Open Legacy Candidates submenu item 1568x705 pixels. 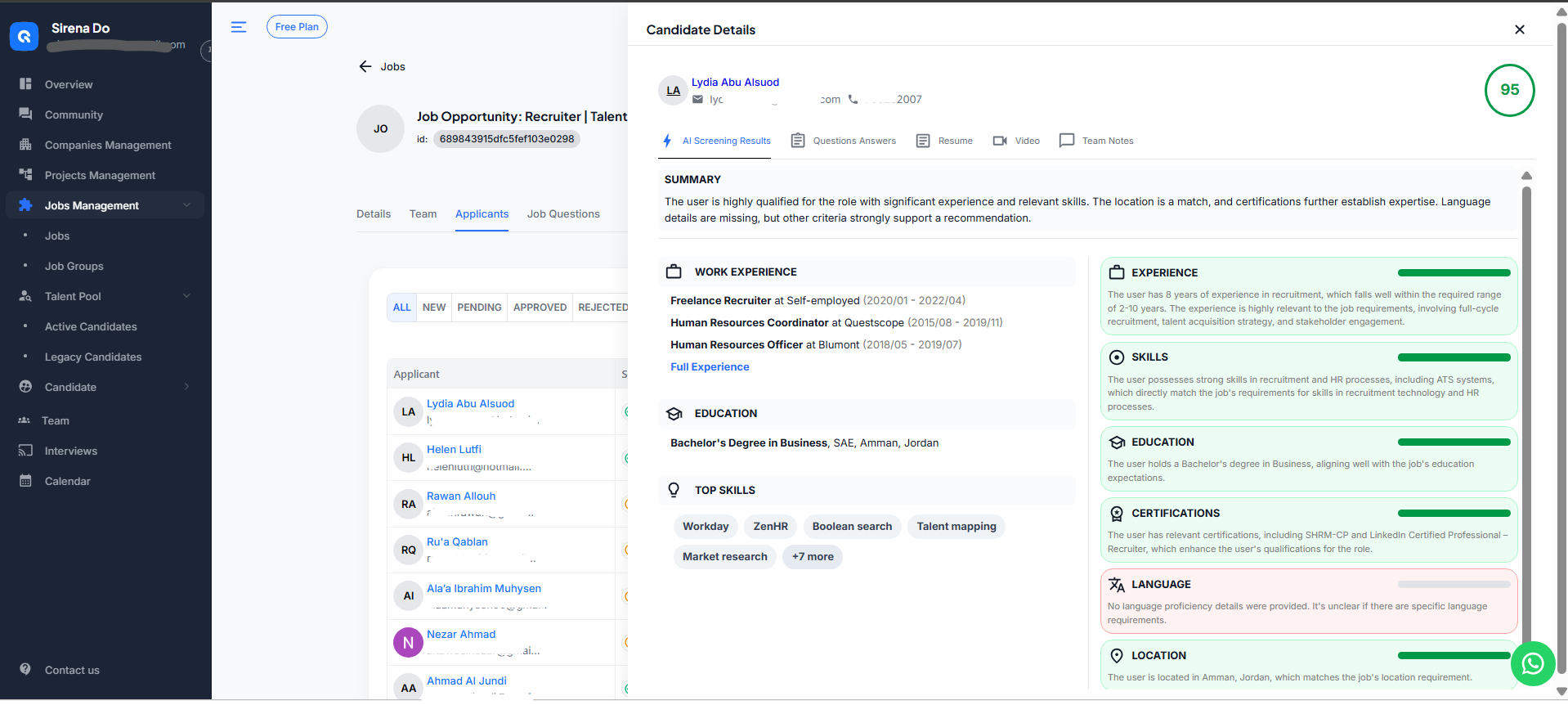click(x=93, y=357)
